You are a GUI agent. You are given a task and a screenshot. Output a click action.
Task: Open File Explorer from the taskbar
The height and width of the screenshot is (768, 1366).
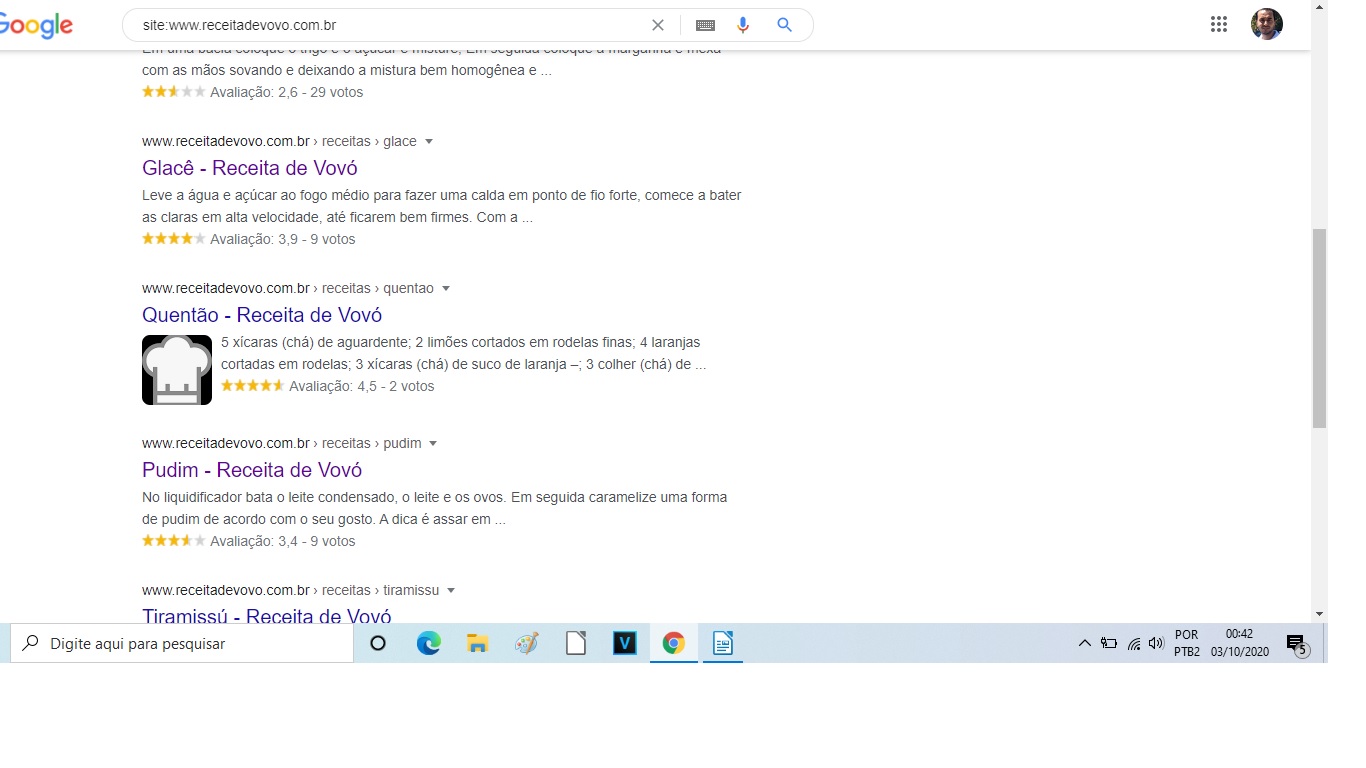[x=478, y=644]
